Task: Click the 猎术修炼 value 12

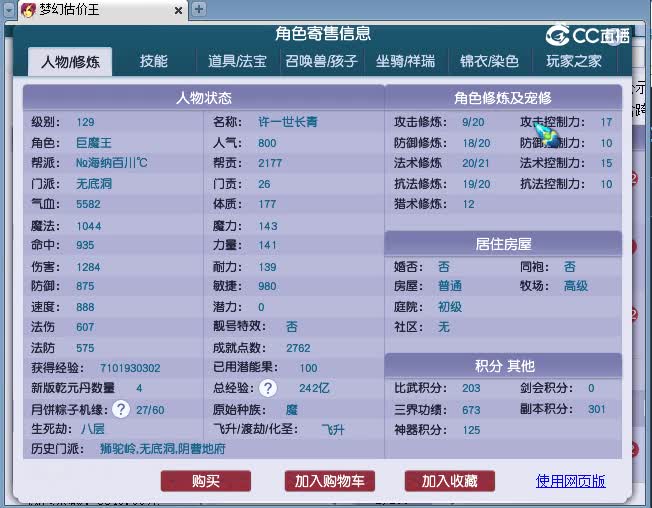Action: click(469, 204)
